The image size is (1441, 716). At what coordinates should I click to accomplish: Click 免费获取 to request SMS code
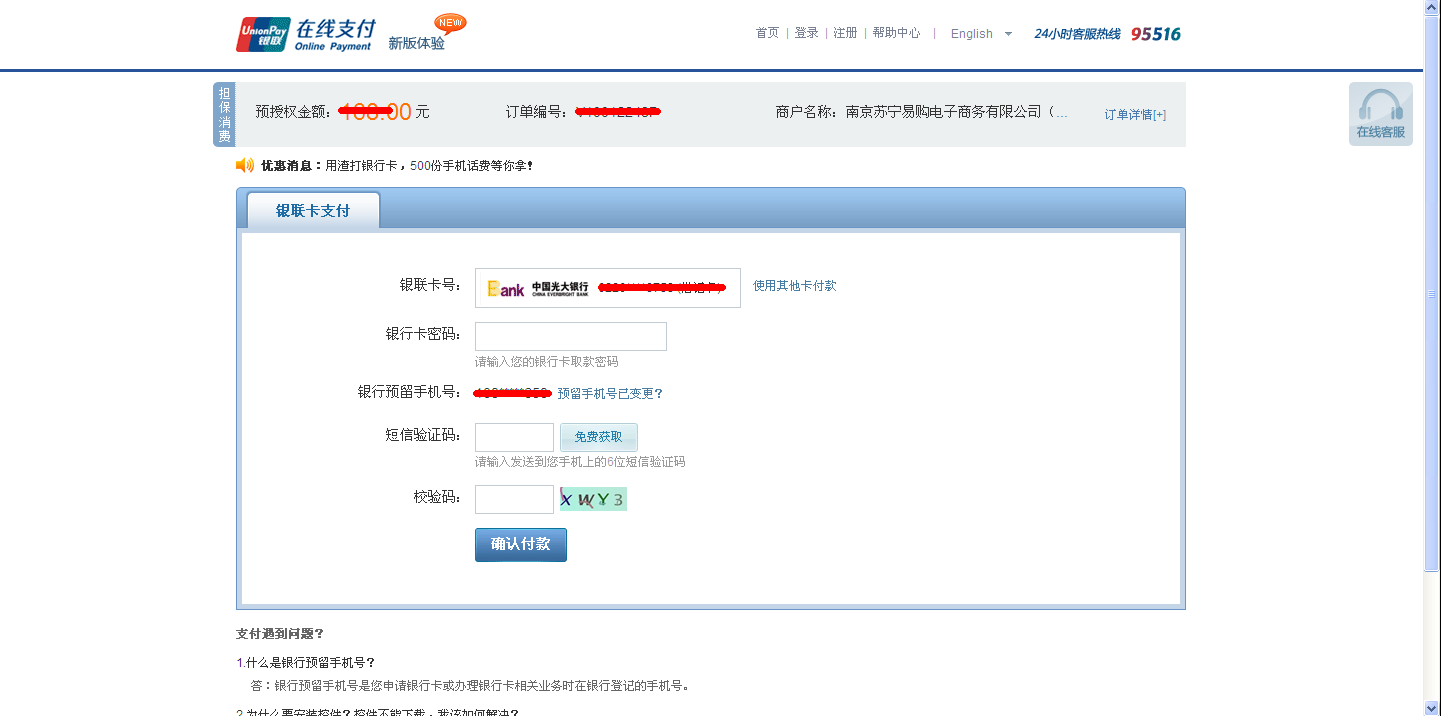pyautogui.click(x=598, y=437)
